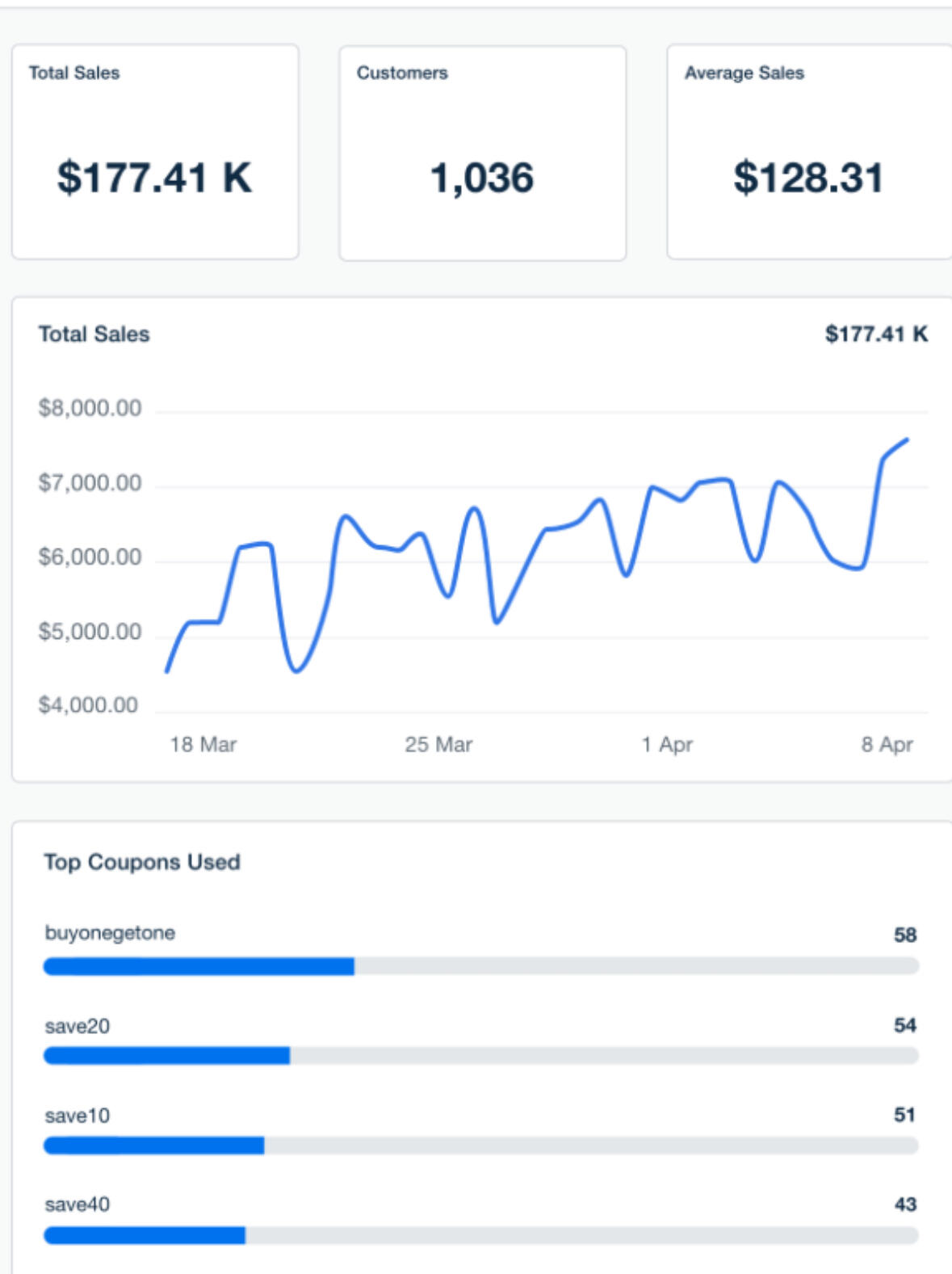
Task: Click the save40 blue progress bar
Action: pos(145,1235)
